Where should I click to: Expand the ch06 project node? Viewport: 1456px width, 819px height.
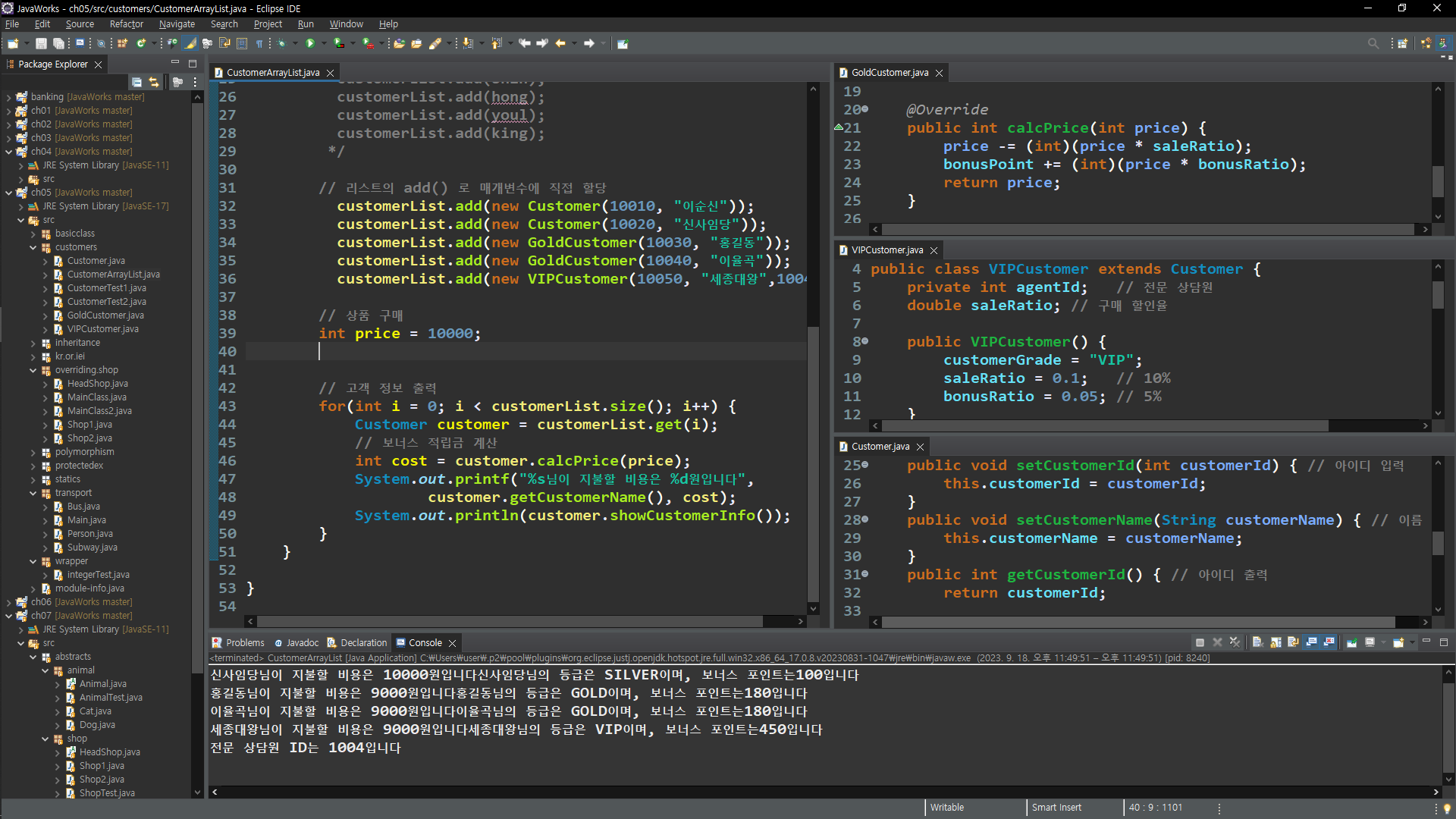click(x=8, y=602)
